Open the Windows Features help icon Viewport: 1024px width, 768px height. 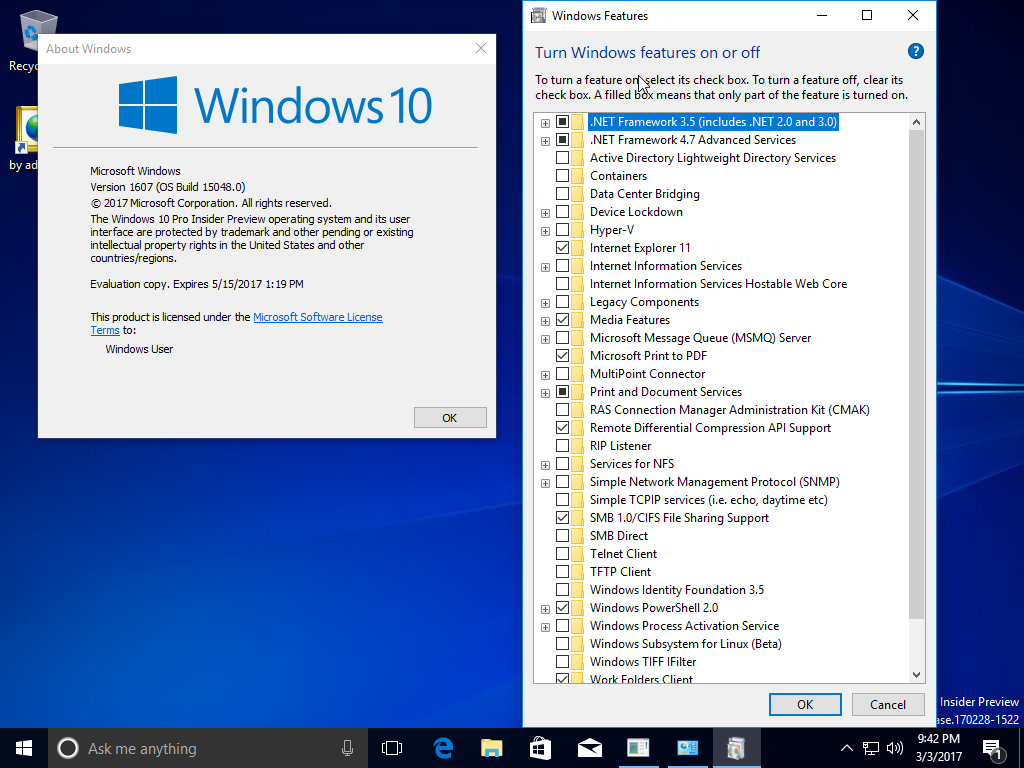point(916,52)
